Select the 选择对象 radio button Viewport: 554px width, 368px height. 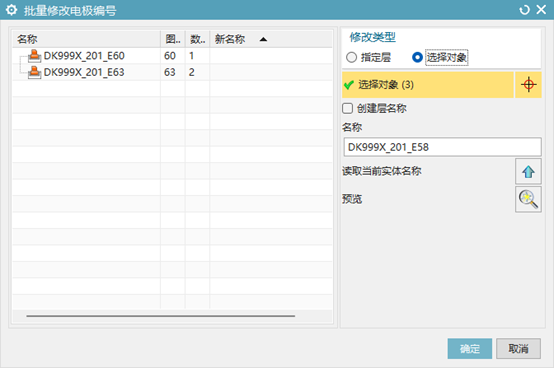coord(417,57)
